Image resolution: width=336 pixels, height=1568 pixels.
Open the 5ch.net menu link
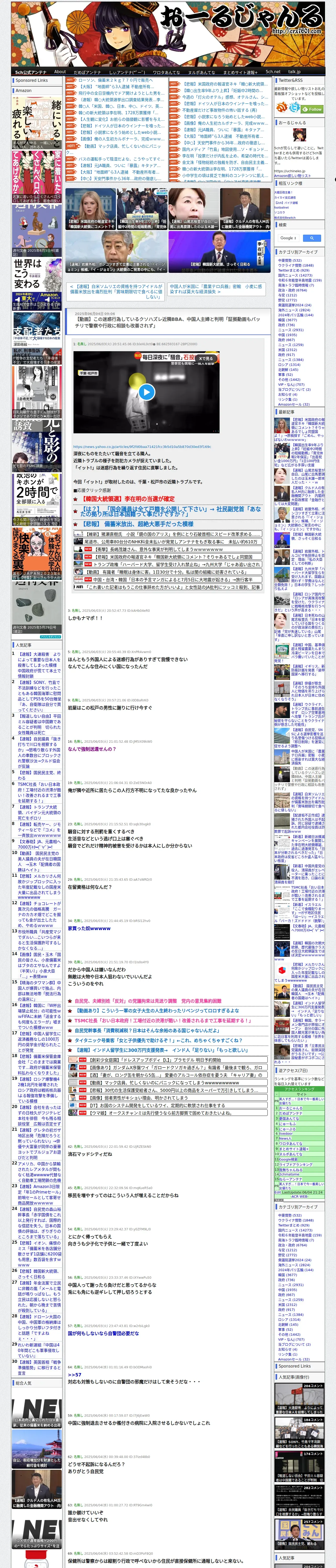pyautogui.click(x=273, y=72)
